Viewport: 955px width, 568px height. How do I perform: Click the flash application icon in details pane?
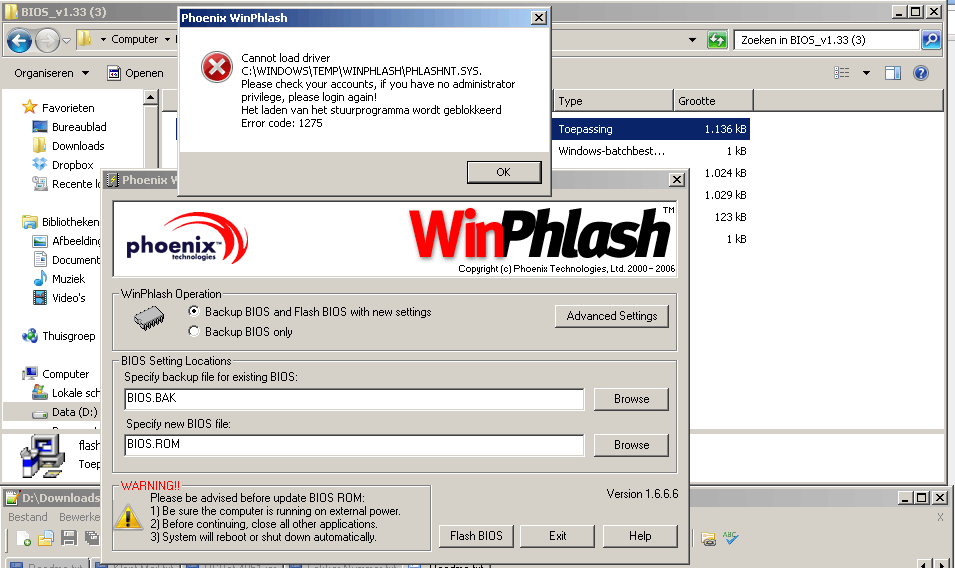click(42, 456)
